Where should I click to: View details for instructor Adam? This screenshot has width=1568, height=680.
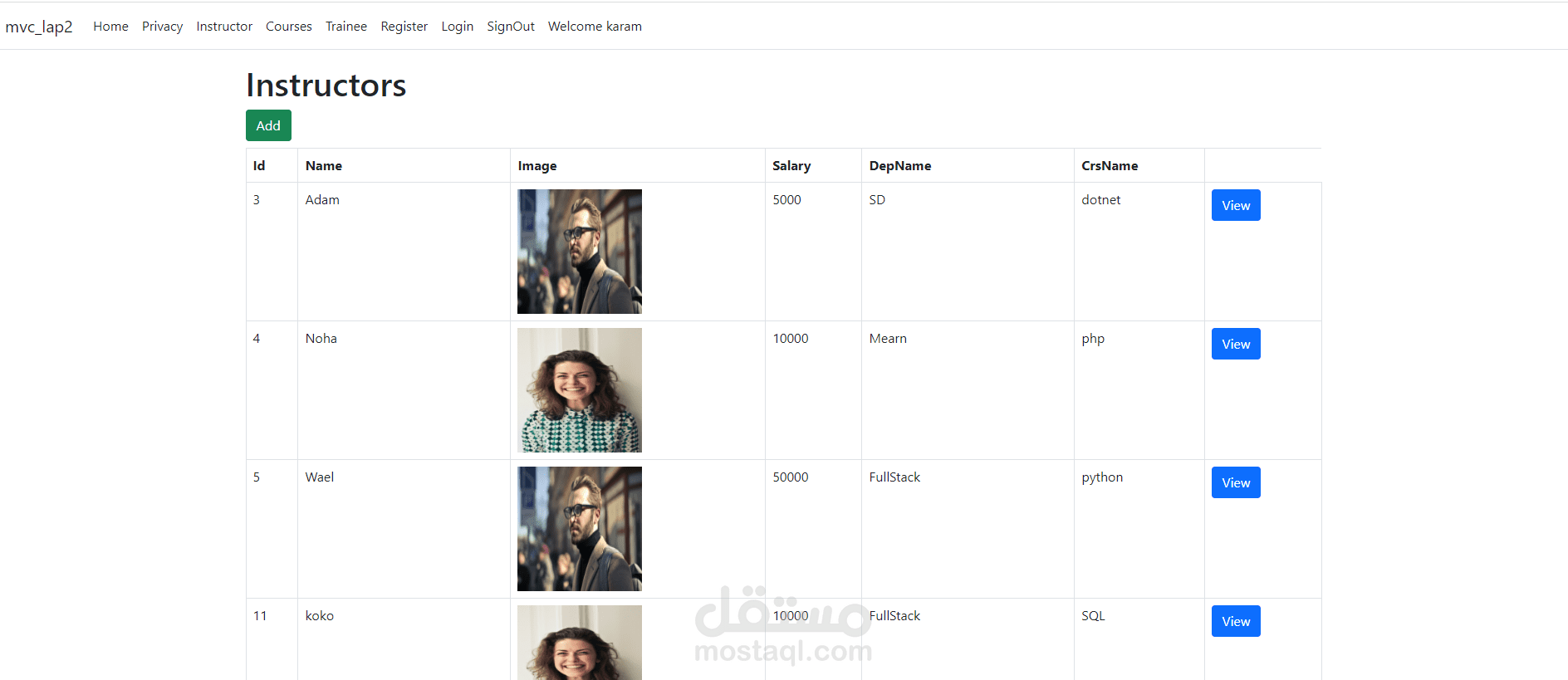point(1236,205)
